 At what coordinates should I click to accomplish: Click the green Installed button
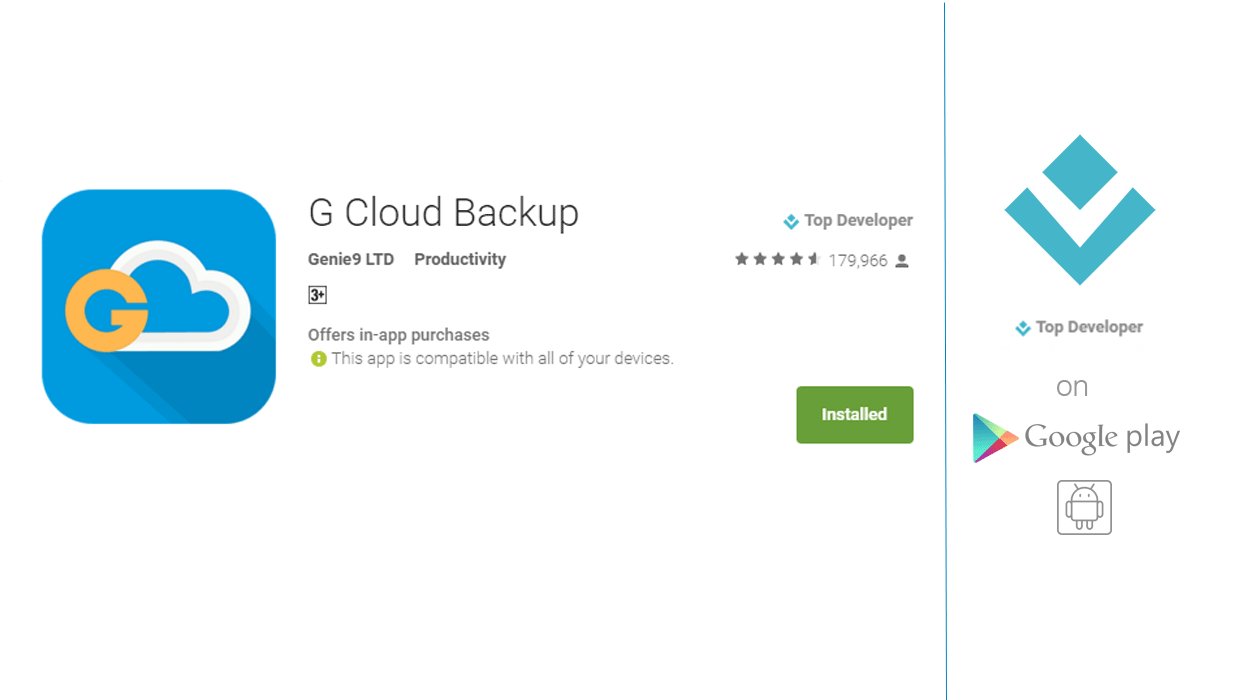(x=855, y=414)
